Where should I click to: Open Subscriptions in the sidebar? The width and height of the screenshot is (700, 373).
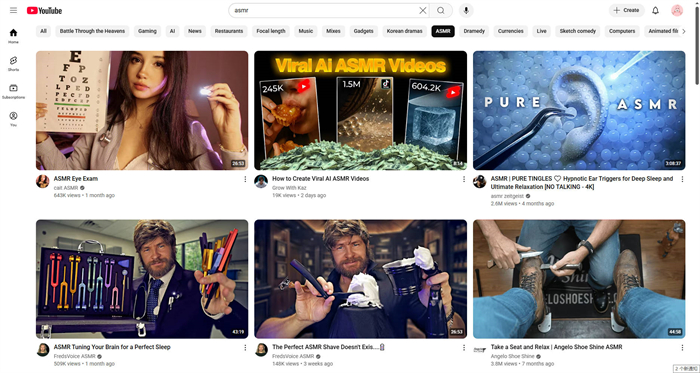coord(13,91)
